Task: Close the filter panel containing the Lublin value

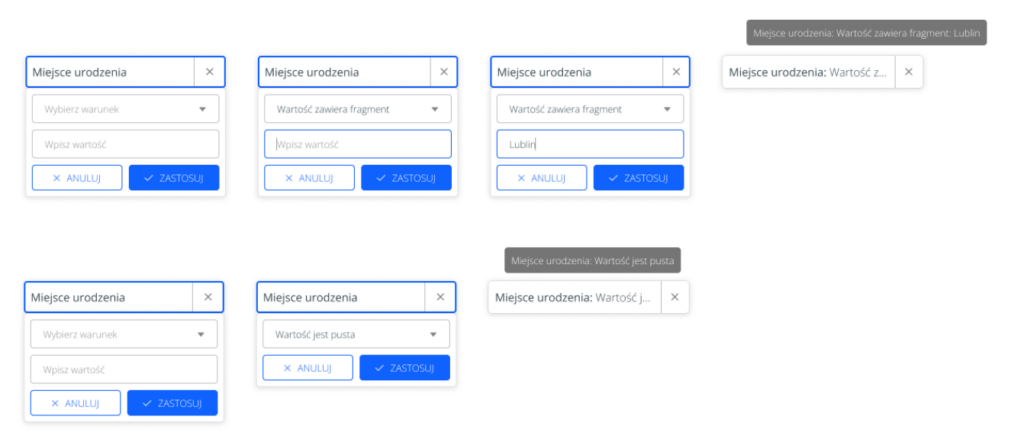Action: click(x=675, y=72)
